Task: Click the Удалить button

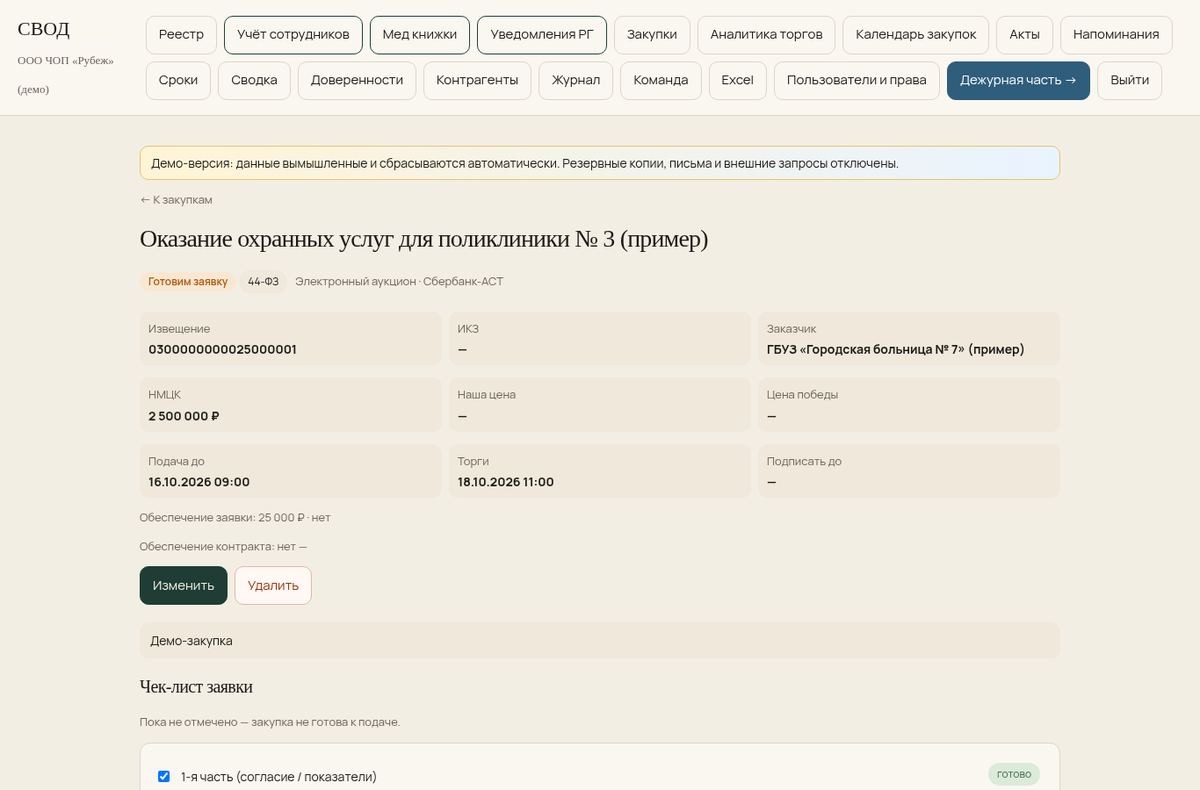Action: coord(273,585)
